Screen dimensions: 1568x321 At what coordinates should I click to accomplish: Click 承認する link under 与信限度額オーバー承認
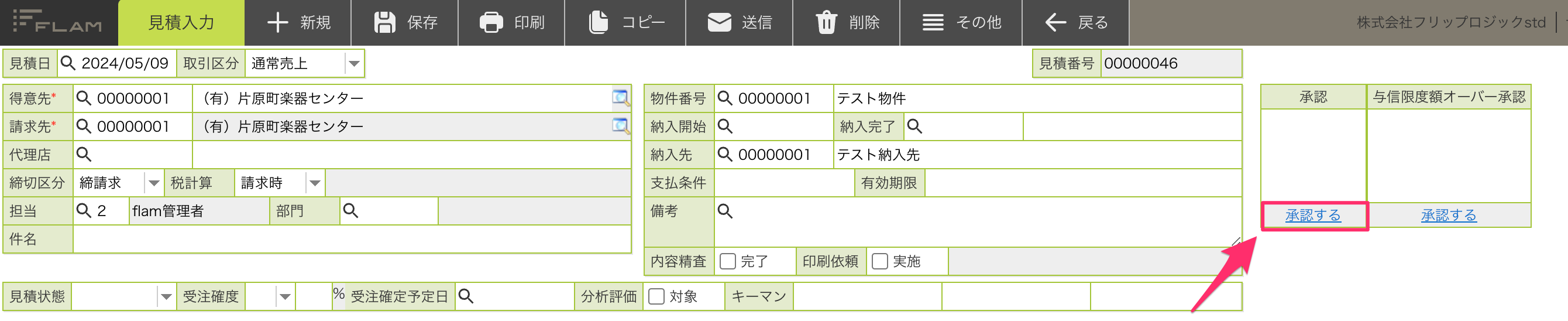(x=1449, y=216)
